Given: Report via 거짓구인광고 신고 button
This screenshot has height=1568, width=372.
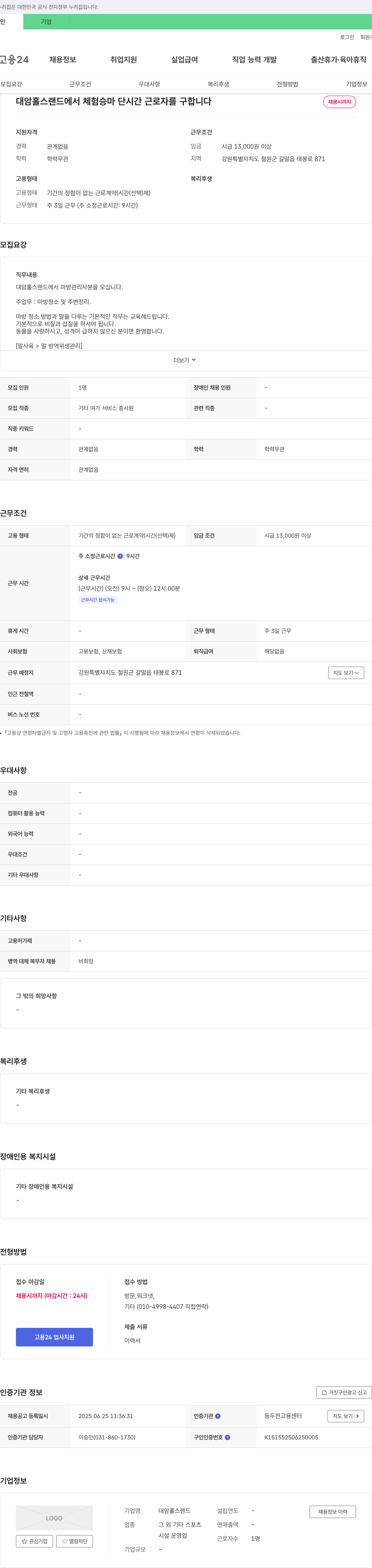Looking at the screenshot, I should tap(344, 1392).
